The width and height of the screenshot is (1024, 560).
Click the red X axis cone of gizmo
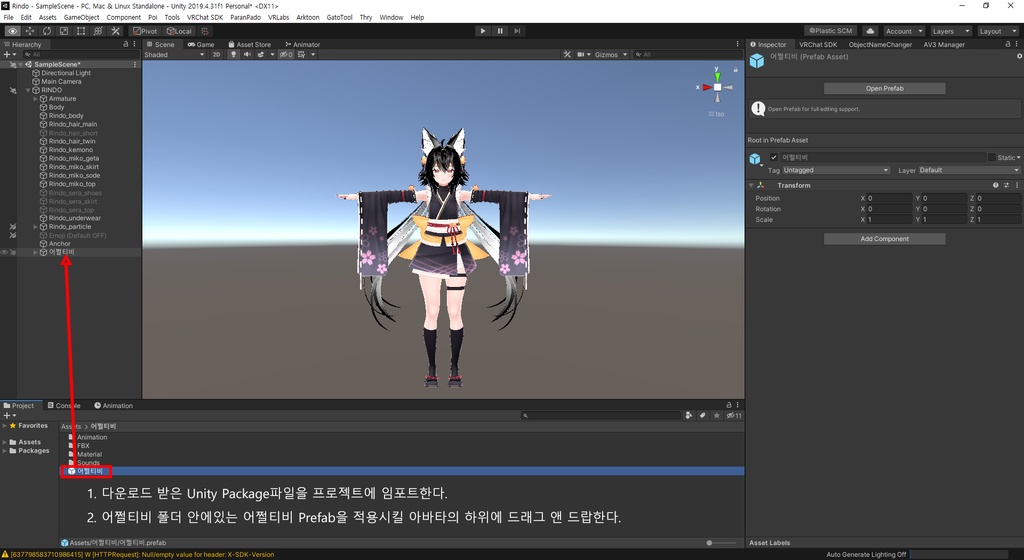707,87
